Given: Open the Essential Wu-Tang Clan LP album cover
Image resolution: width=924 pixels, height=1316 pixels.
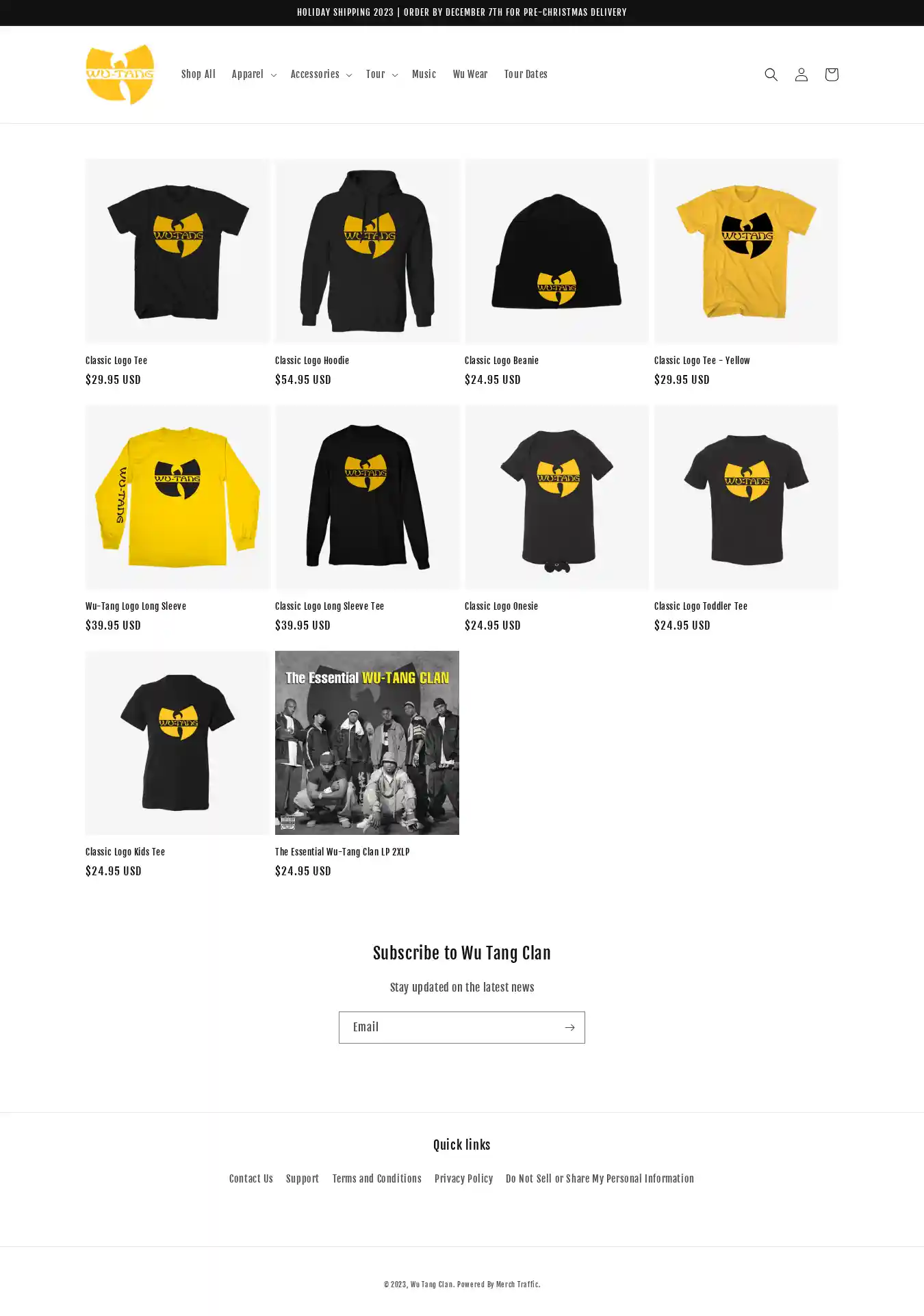Looking at the screenshot, I should 367,743.
